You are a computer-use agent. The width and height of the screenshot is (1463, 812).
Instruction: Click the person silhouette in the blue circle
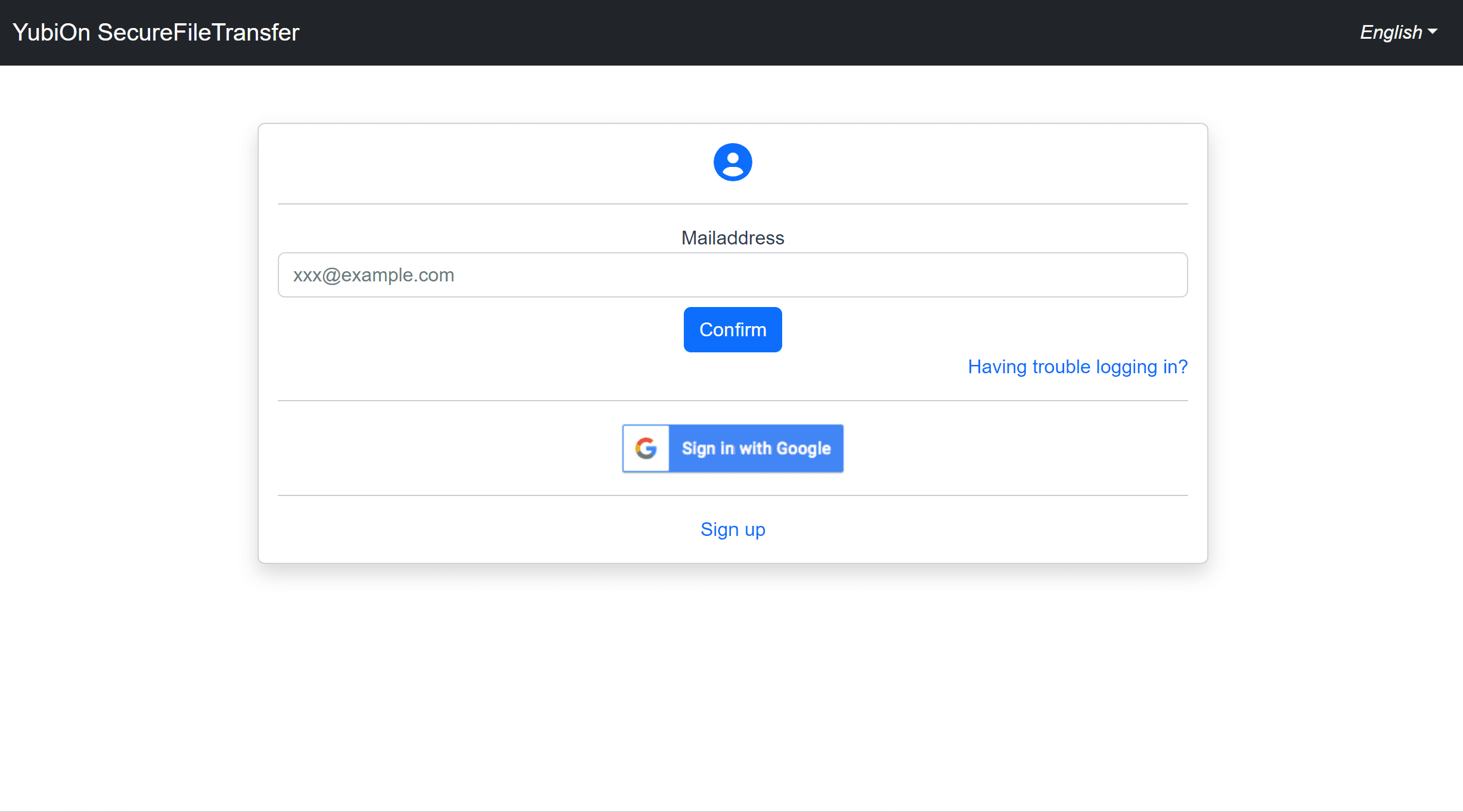pos(733,163)
